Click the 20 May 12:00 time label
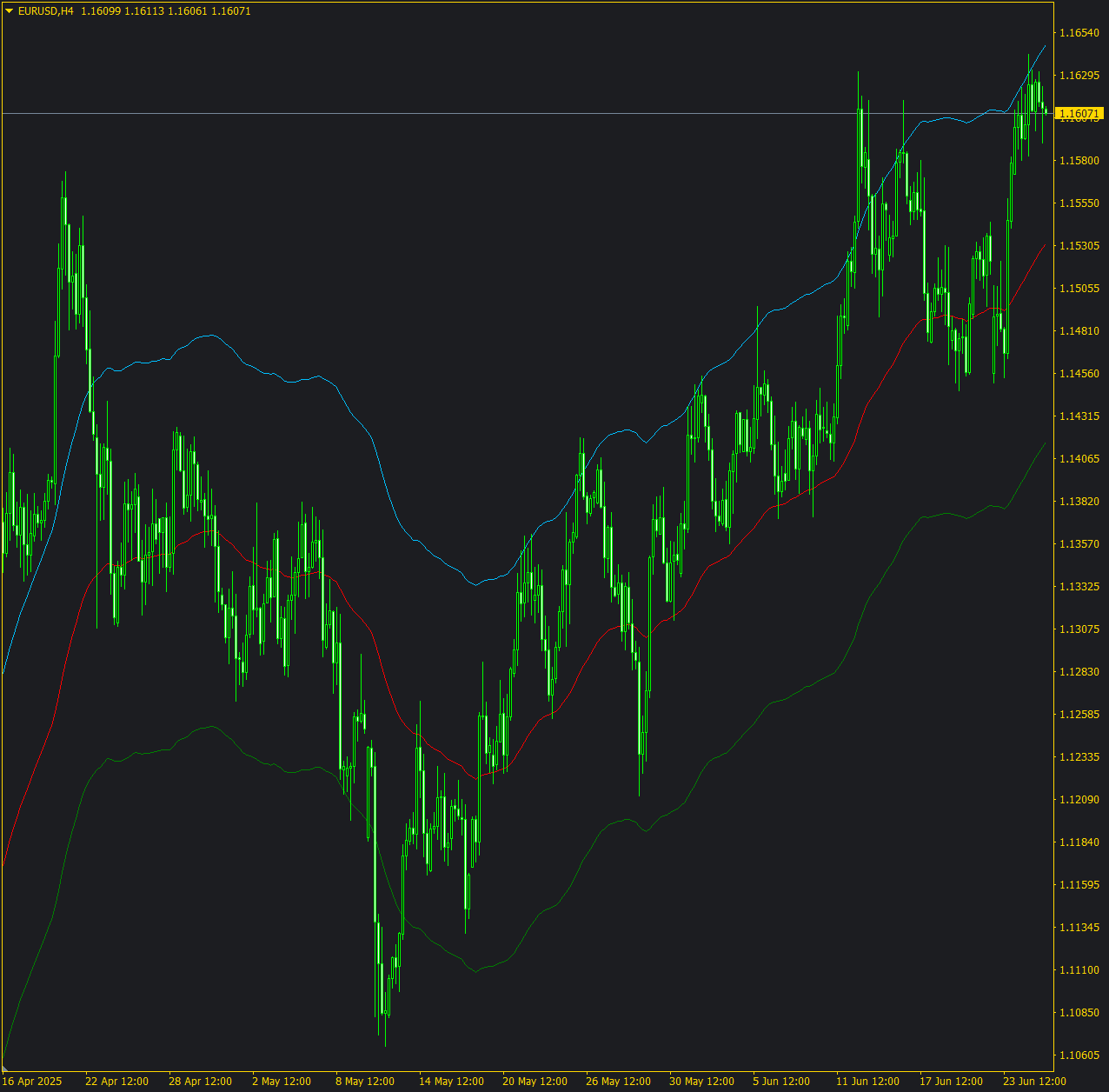Image resolution: width=1109 pixels, height=1092 pixels. tap(535, 1082)
